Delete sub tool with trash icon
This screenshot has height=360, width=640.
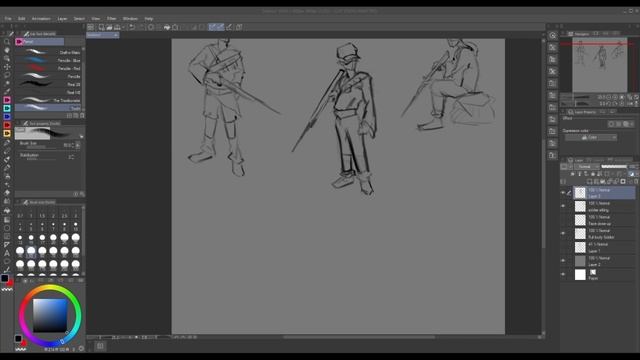82,116
